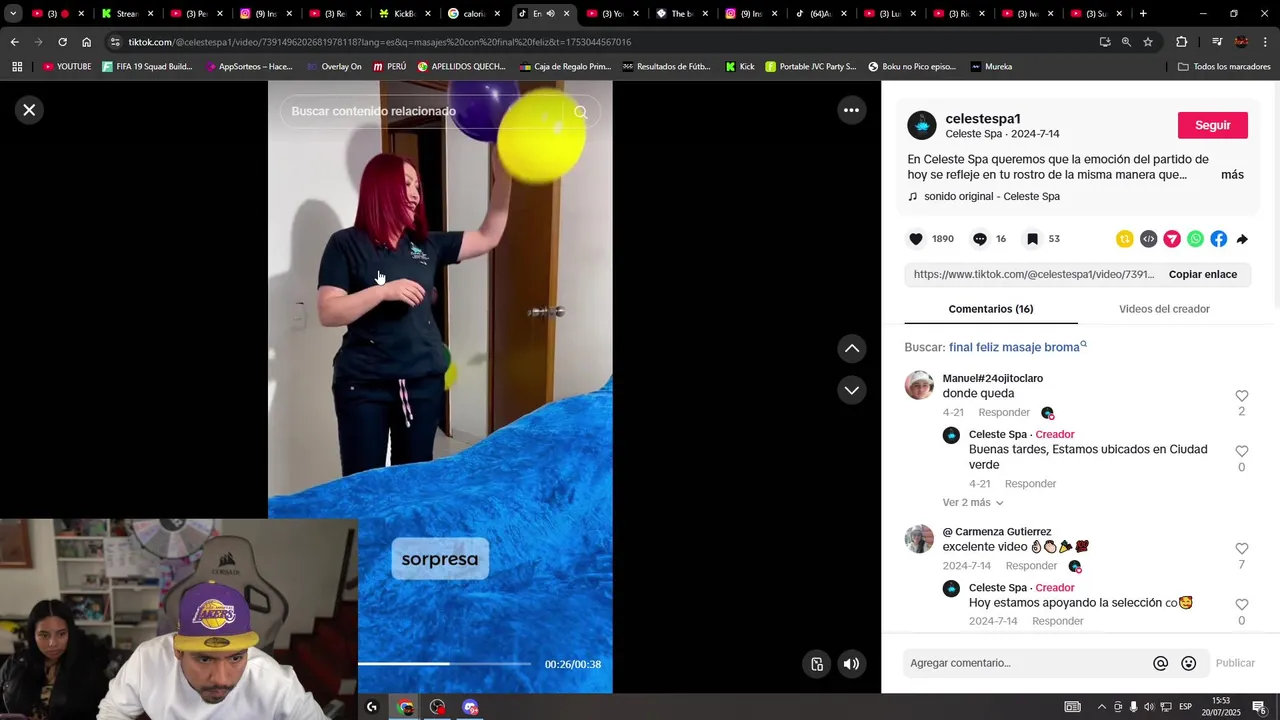Seek on the video progress bar
Screen dimensions: 1280x720
tap(445, 663)
